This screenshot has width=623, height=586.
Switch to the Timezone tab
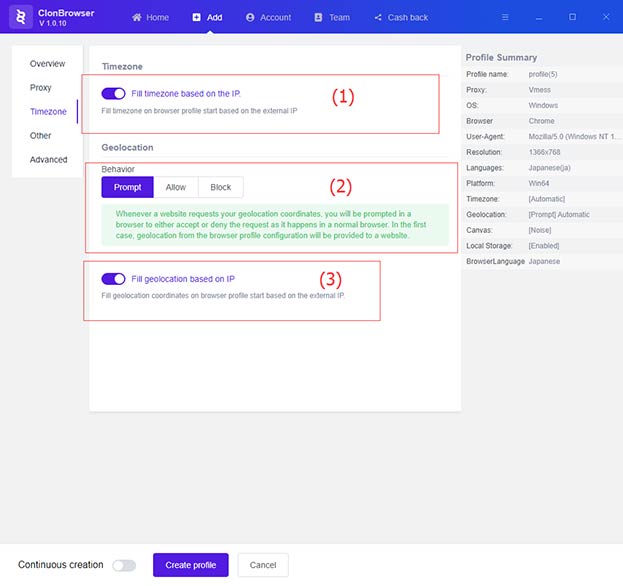[48, 112]
